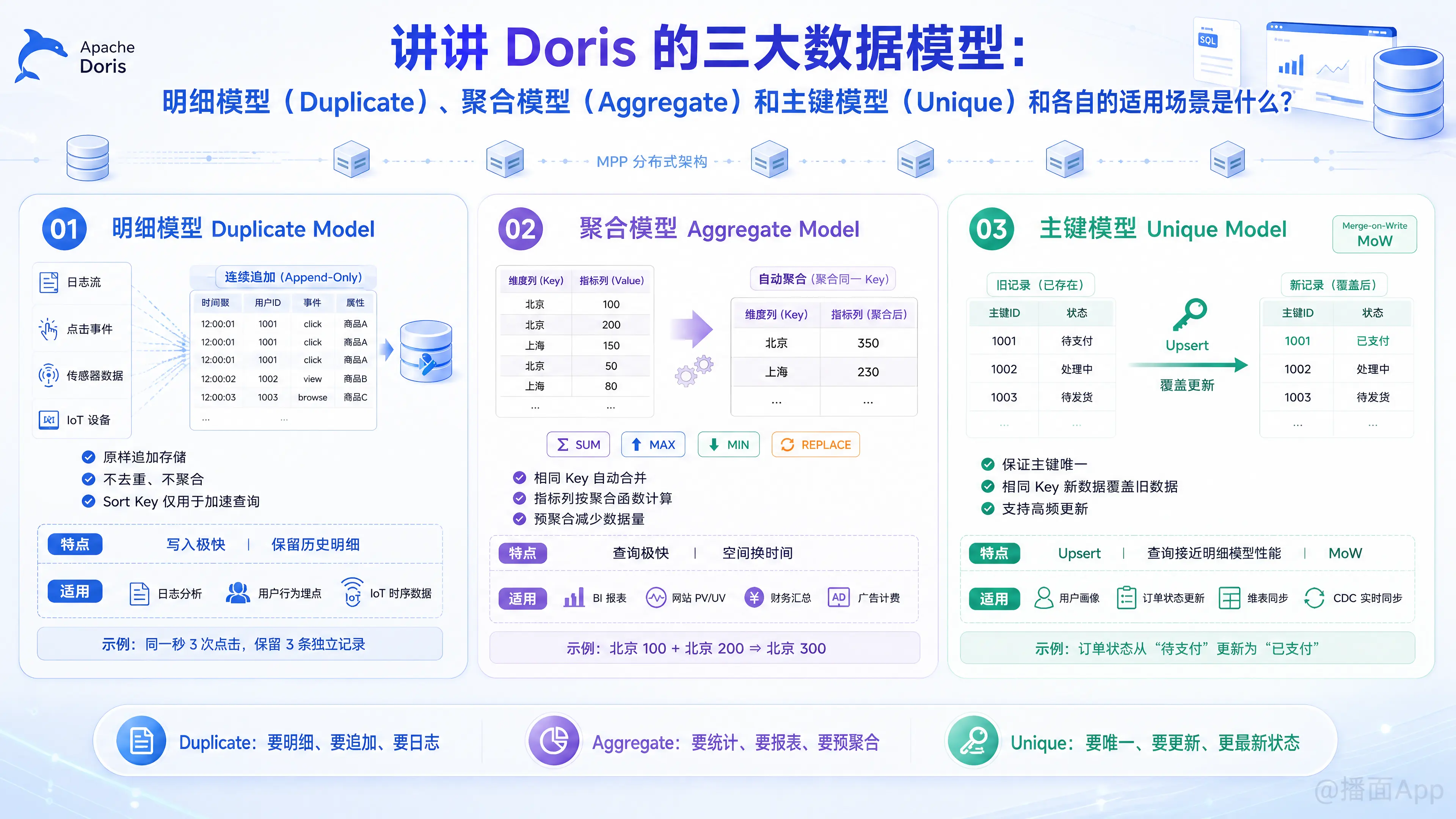Click the purple arrow in Aggregate panel
1456x819 pixels.
coord(692,328)
